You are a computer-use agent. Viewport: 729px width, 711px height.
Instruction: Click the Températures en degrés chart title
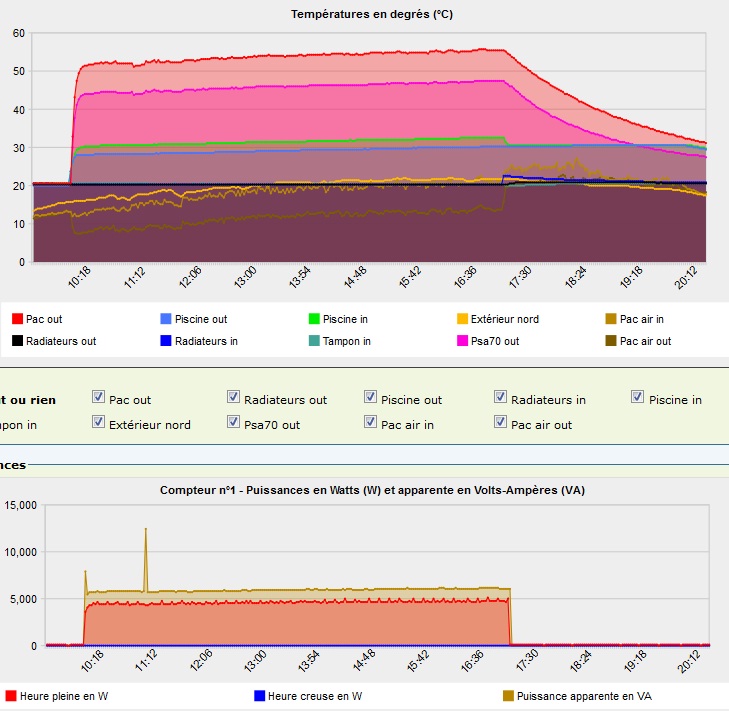click(372, 14)
